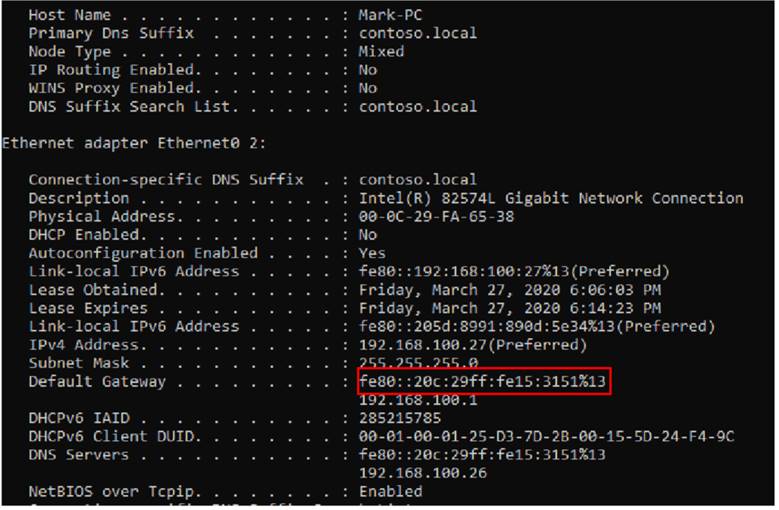
Task: Click the NetBIOS over Tcpip Enabled value
Action: pos(390,492)
